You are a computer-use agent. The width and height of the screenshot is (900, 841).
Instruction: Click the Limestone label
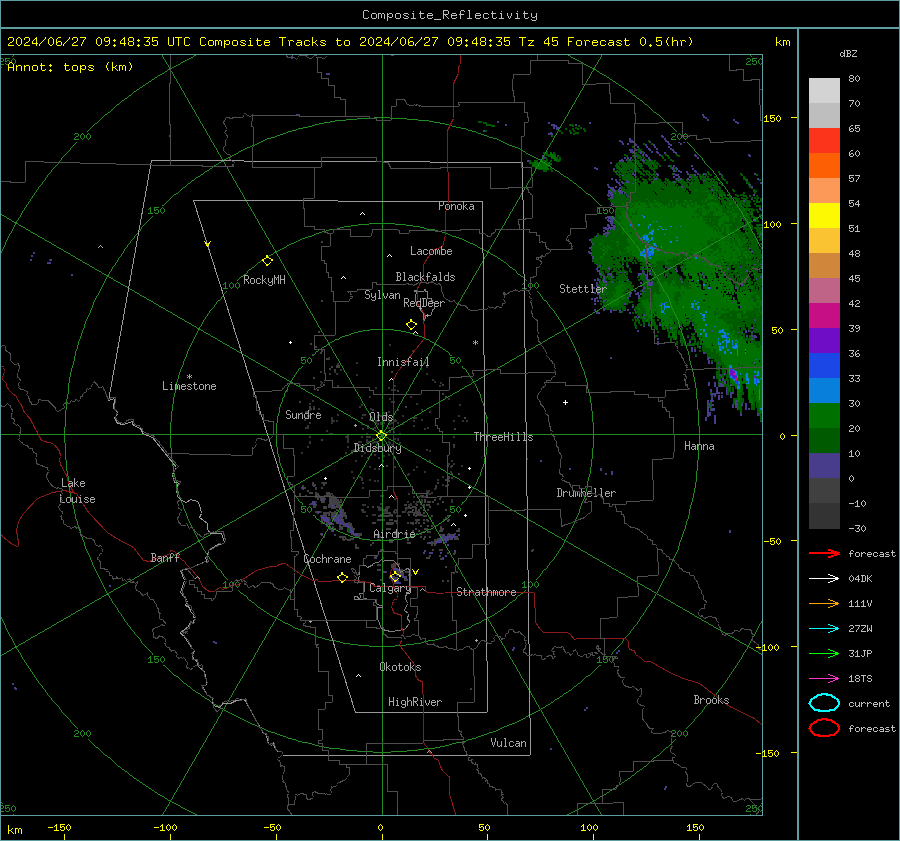(189, 386)
